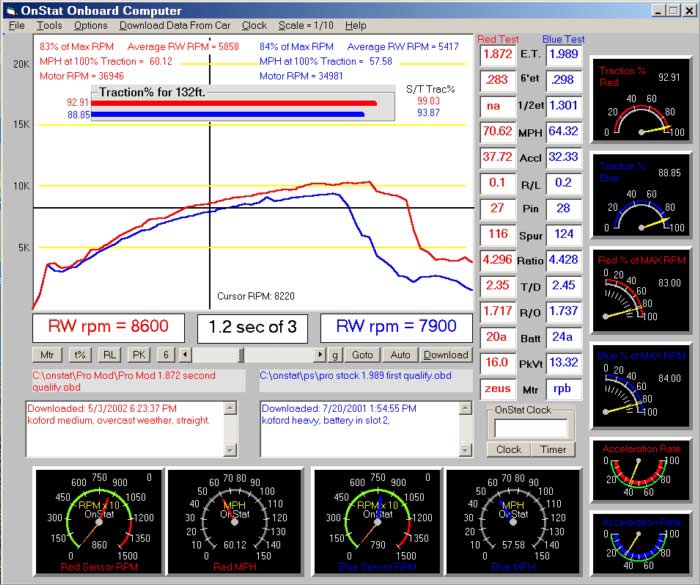Click blue Spur value 124
Image resolution: width=700 pixels, height=585 pixels.
point(564,234)
